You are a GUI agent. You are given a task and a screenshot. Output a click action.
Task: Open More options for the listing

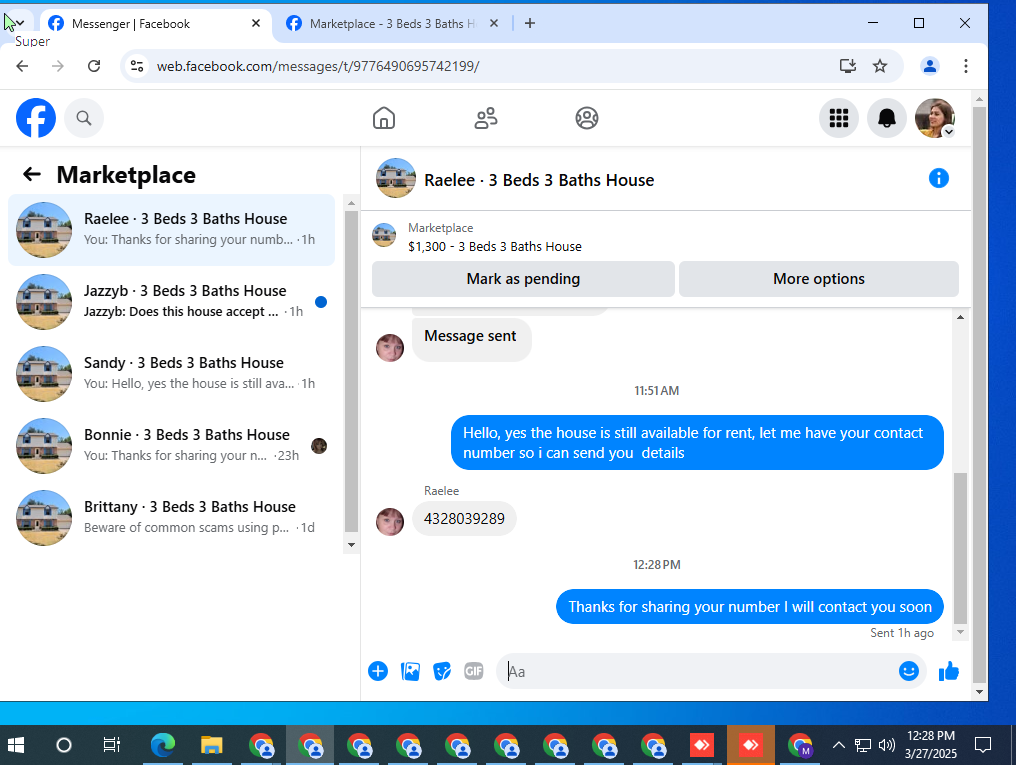818,279
